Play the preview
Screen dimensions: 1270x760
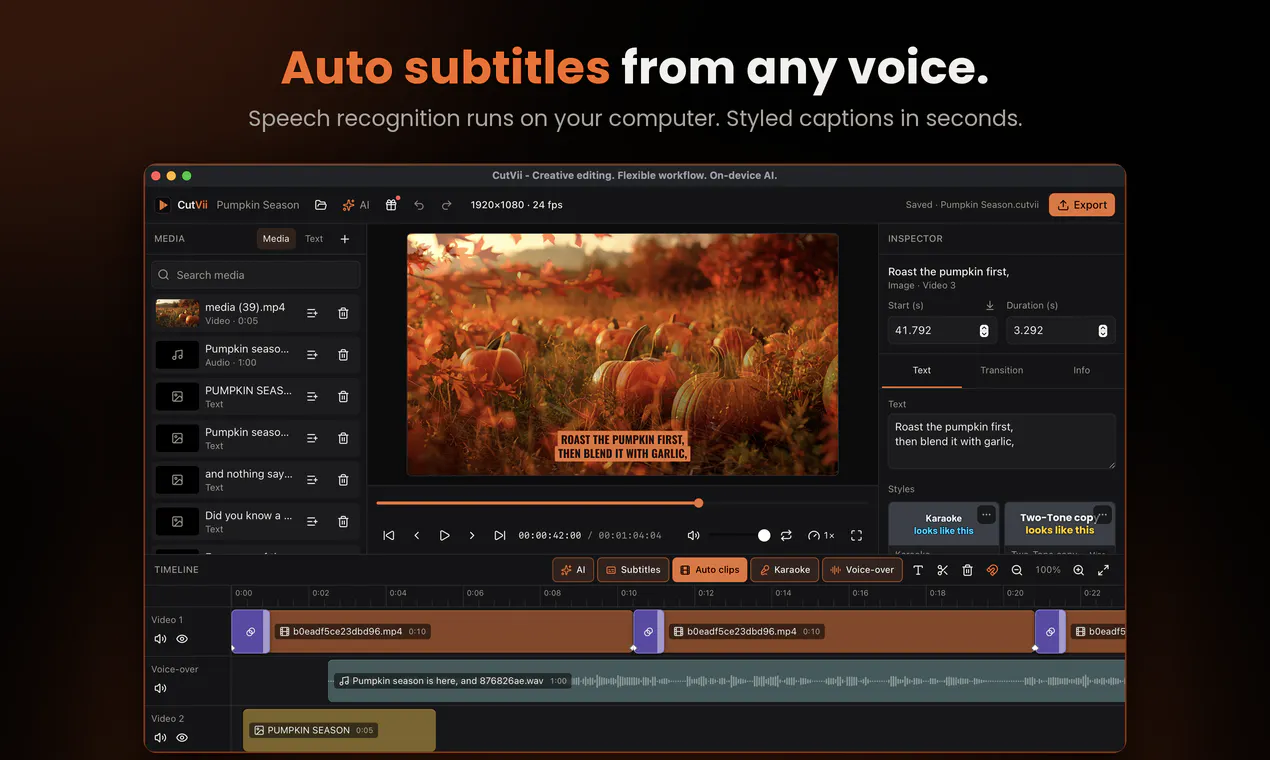point(445,536)
